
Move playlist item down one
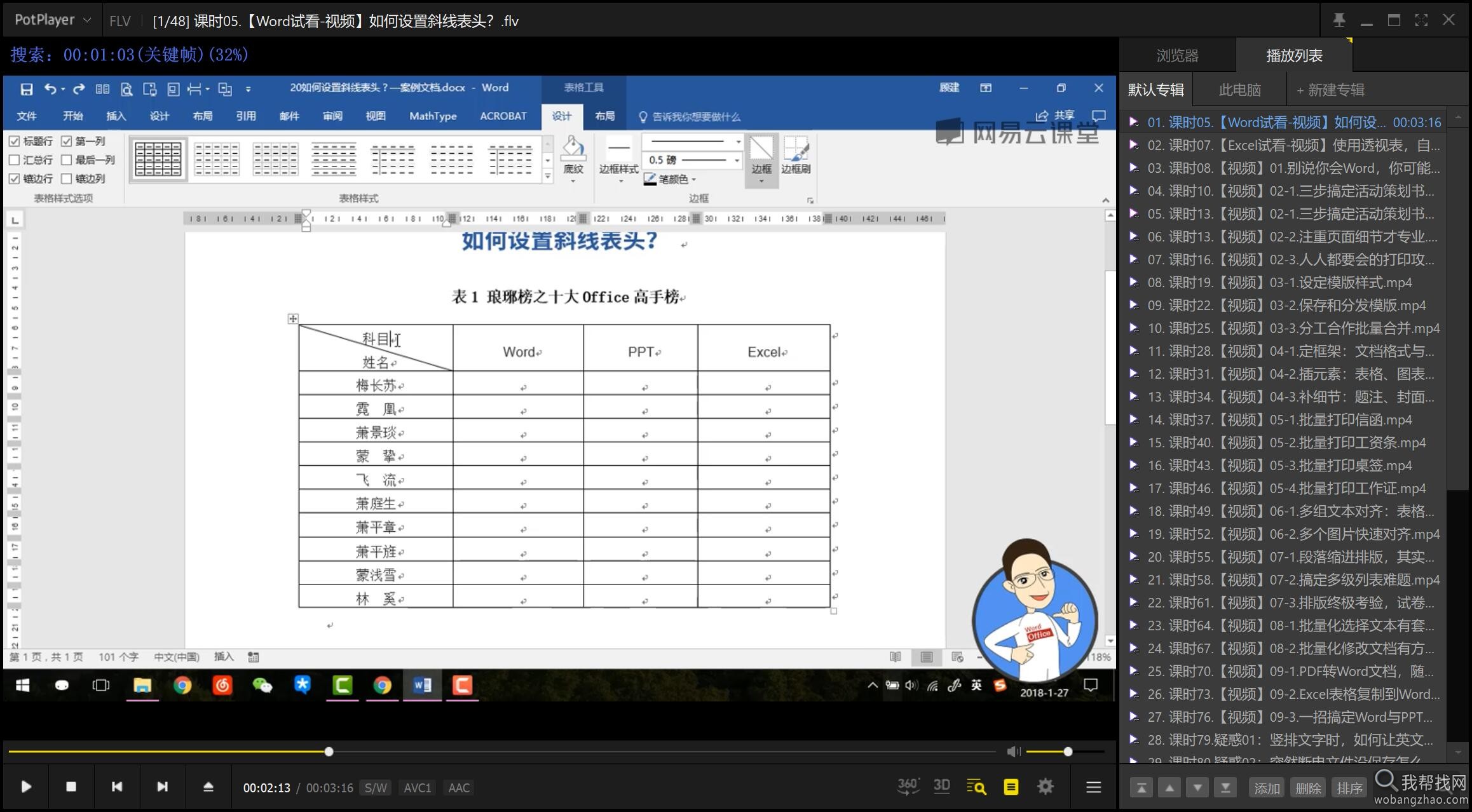1197,788
